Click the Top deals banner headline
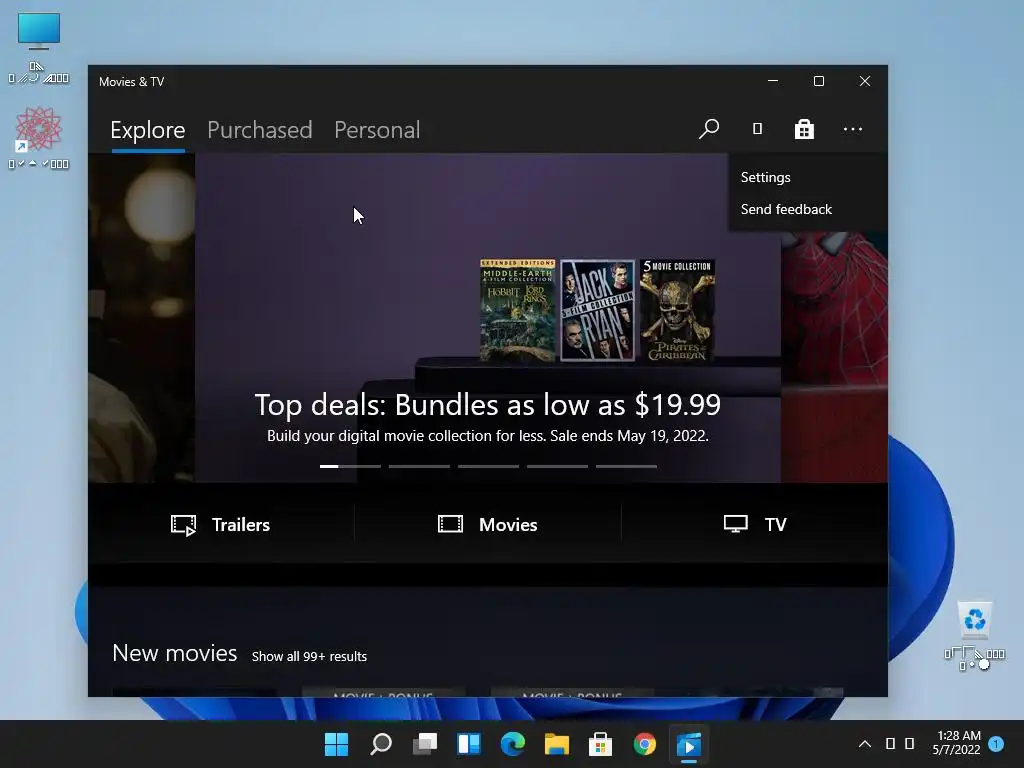 [x=488, y=405]
